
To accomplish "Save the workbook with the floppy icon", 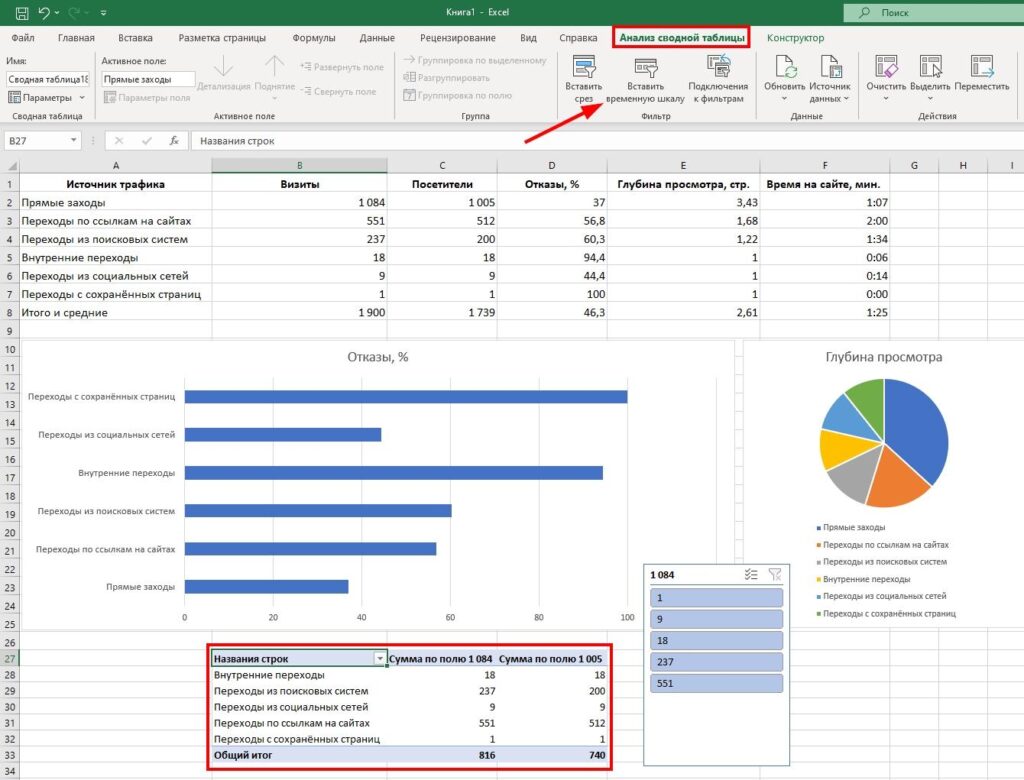I will (x=22, y=13).
